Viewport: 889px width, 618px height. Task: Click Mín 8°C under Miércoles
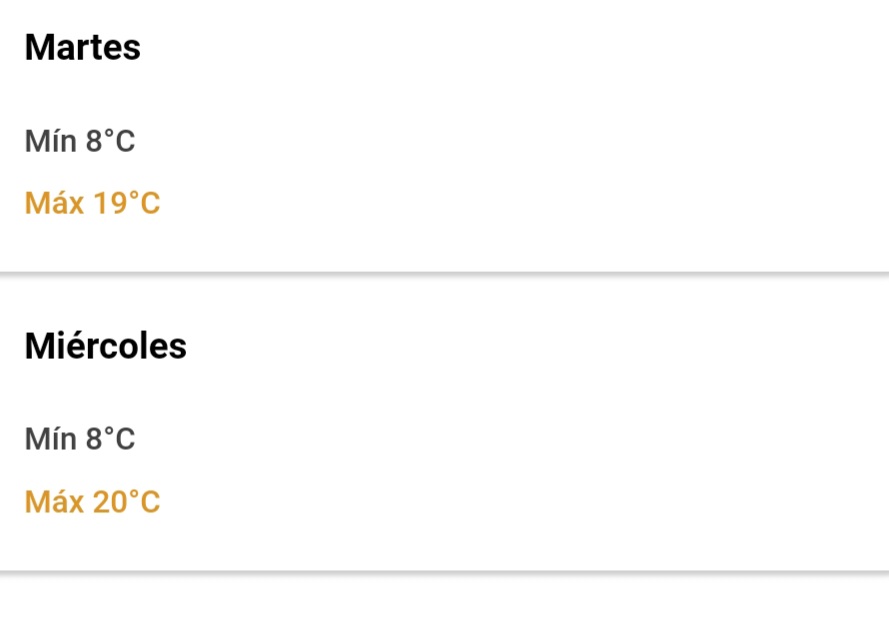tap(80, 439)
